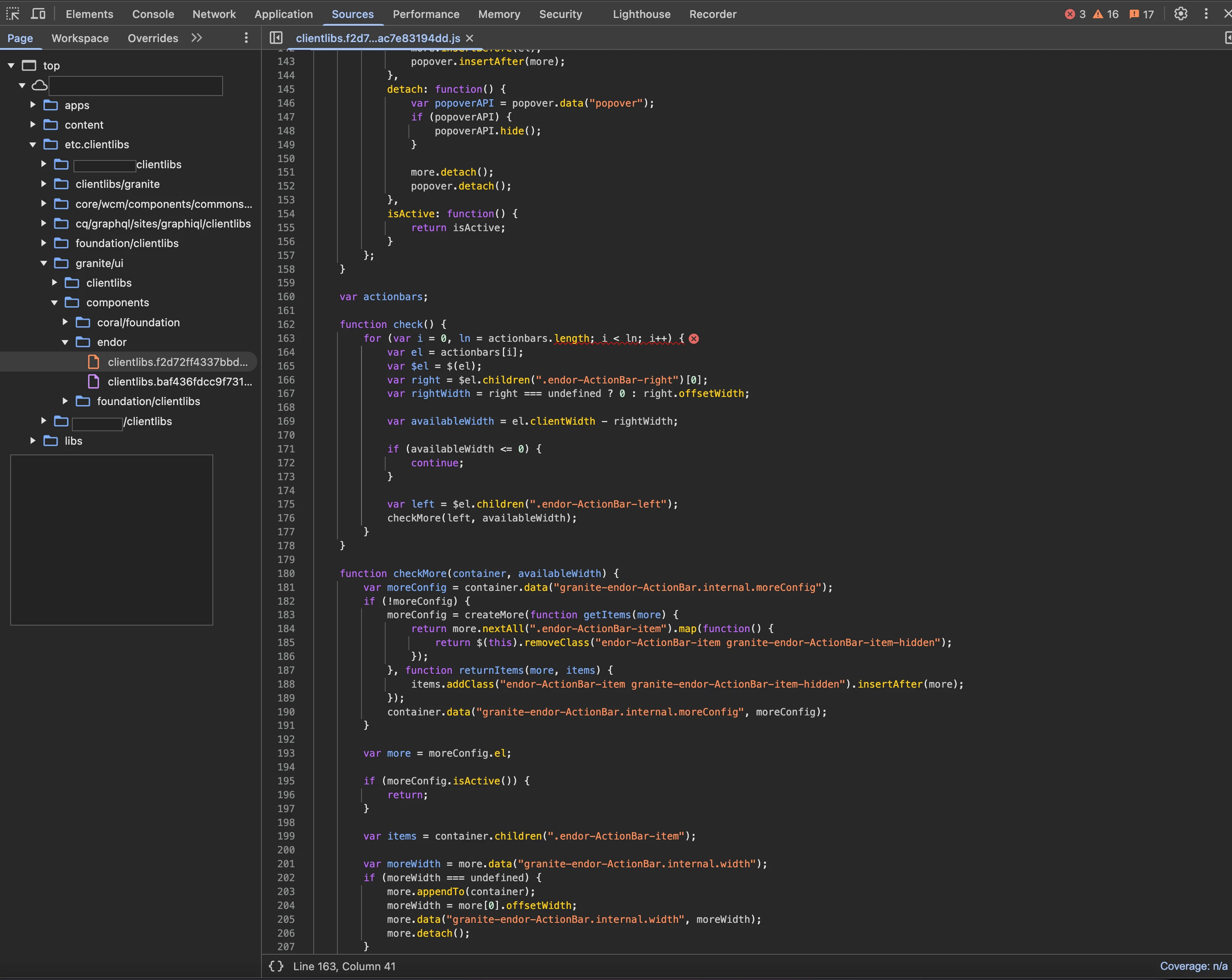1232x980 pixels.
Task: Expand the apps folder
Action: (33, 105)
